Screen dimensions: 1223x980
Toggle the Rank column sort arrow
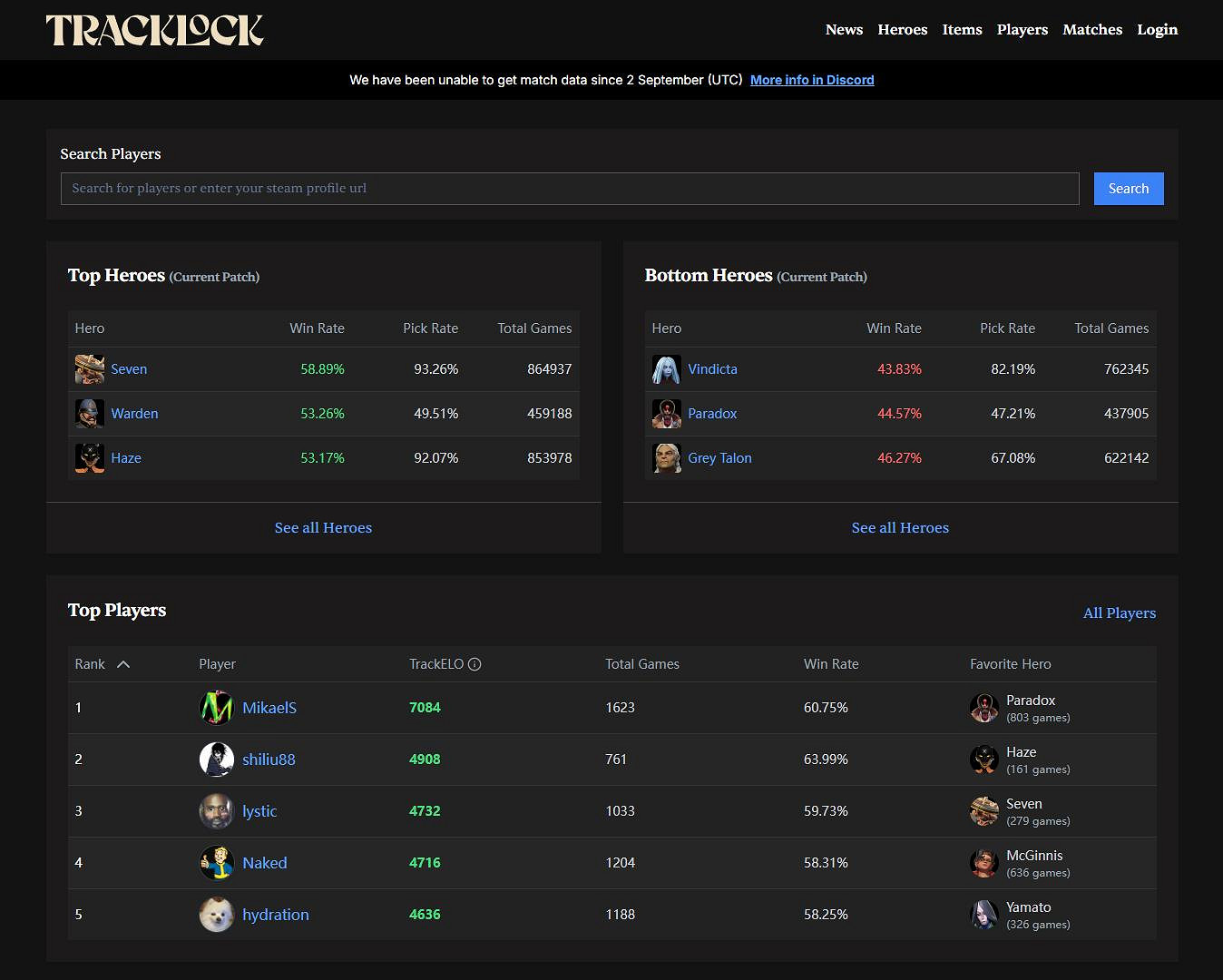123,664
